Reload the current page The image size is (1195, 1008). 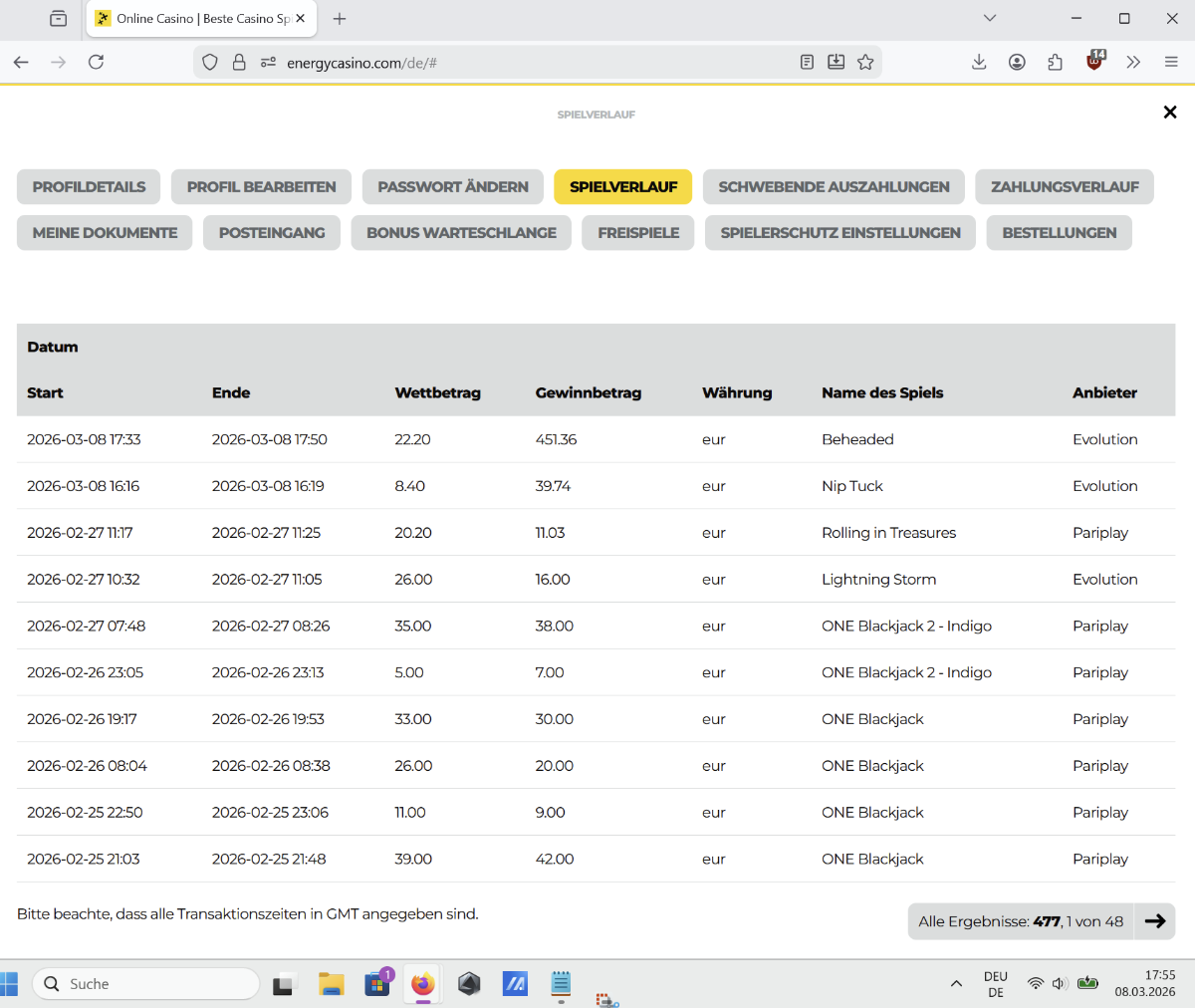[96, 62]
